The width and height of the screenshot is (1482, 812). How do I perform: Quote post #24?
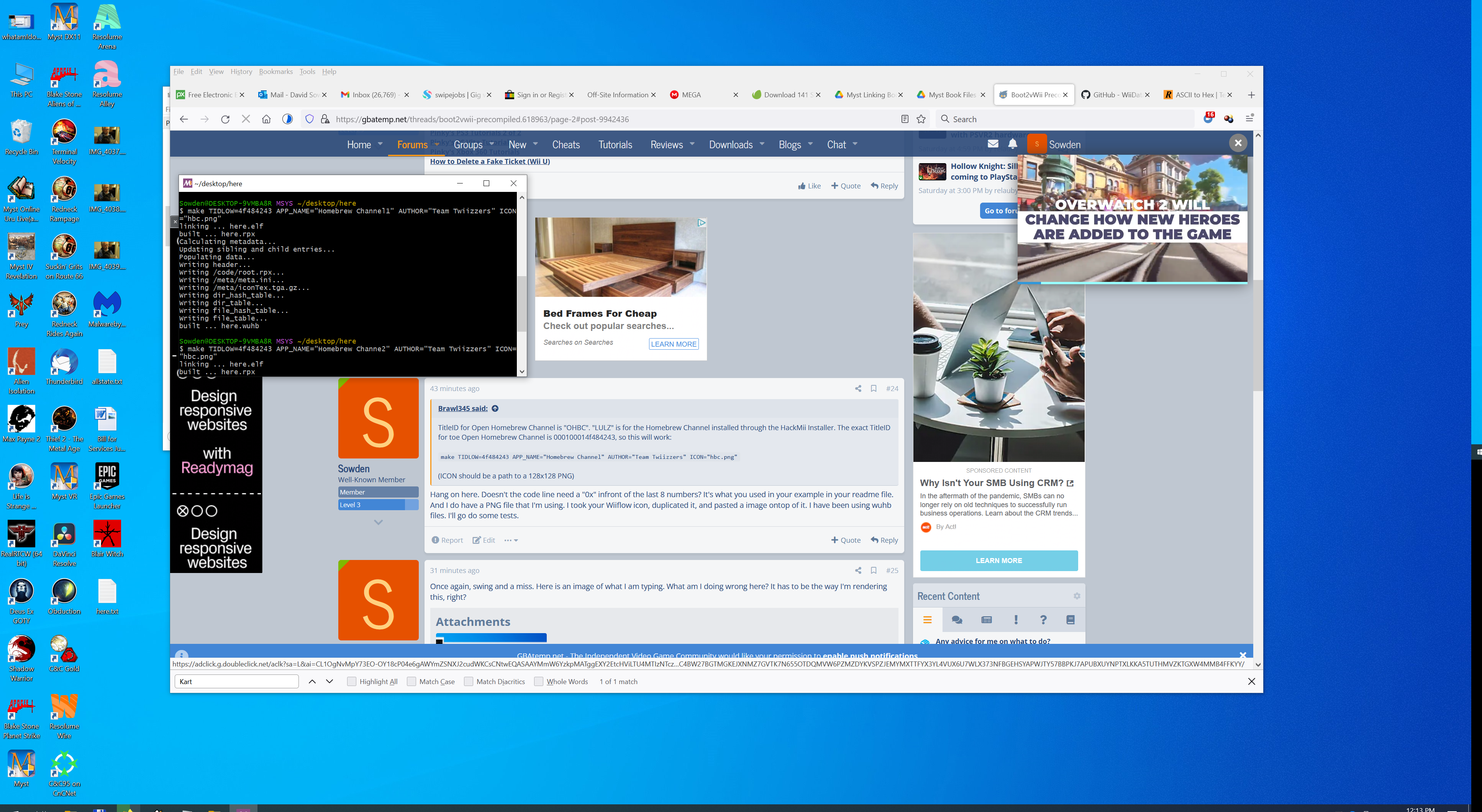pyautogui.click(x=846, y=540)
